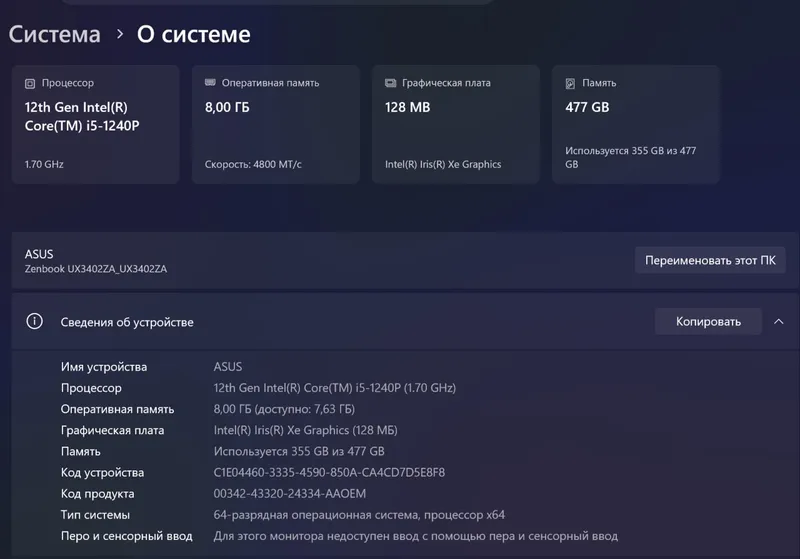Go back to Система in breadcrumb

(x=55, y=35)
